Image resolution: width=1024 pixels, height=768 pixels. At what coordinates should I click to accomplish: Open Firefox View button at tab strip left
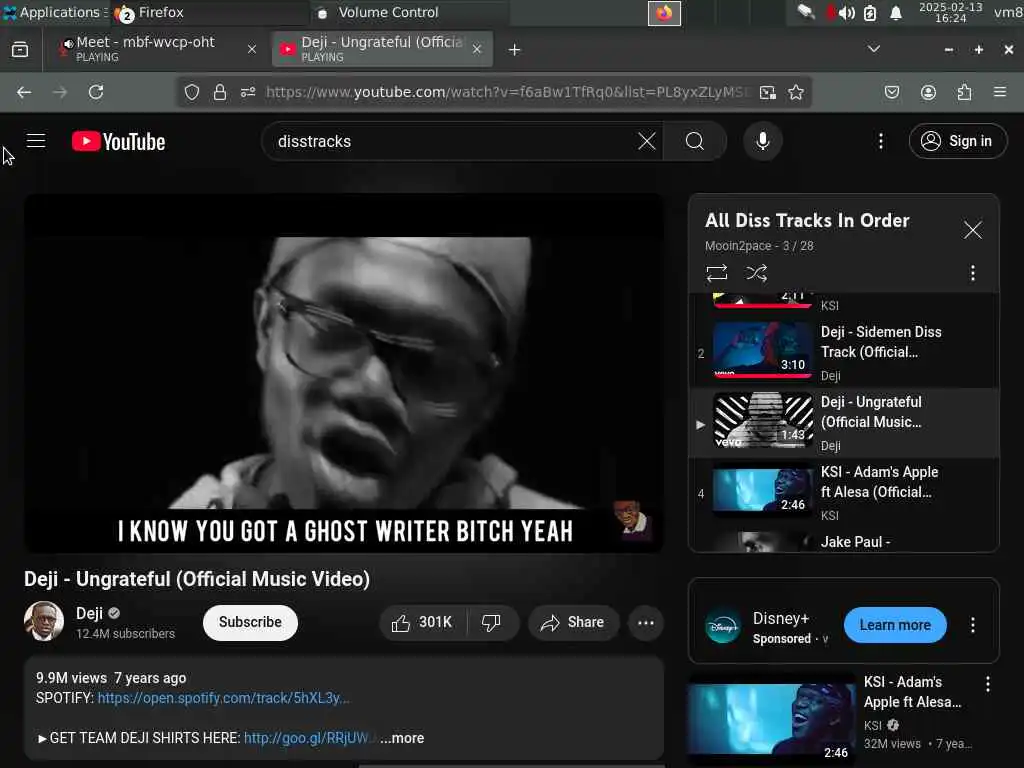pos(20,50)
